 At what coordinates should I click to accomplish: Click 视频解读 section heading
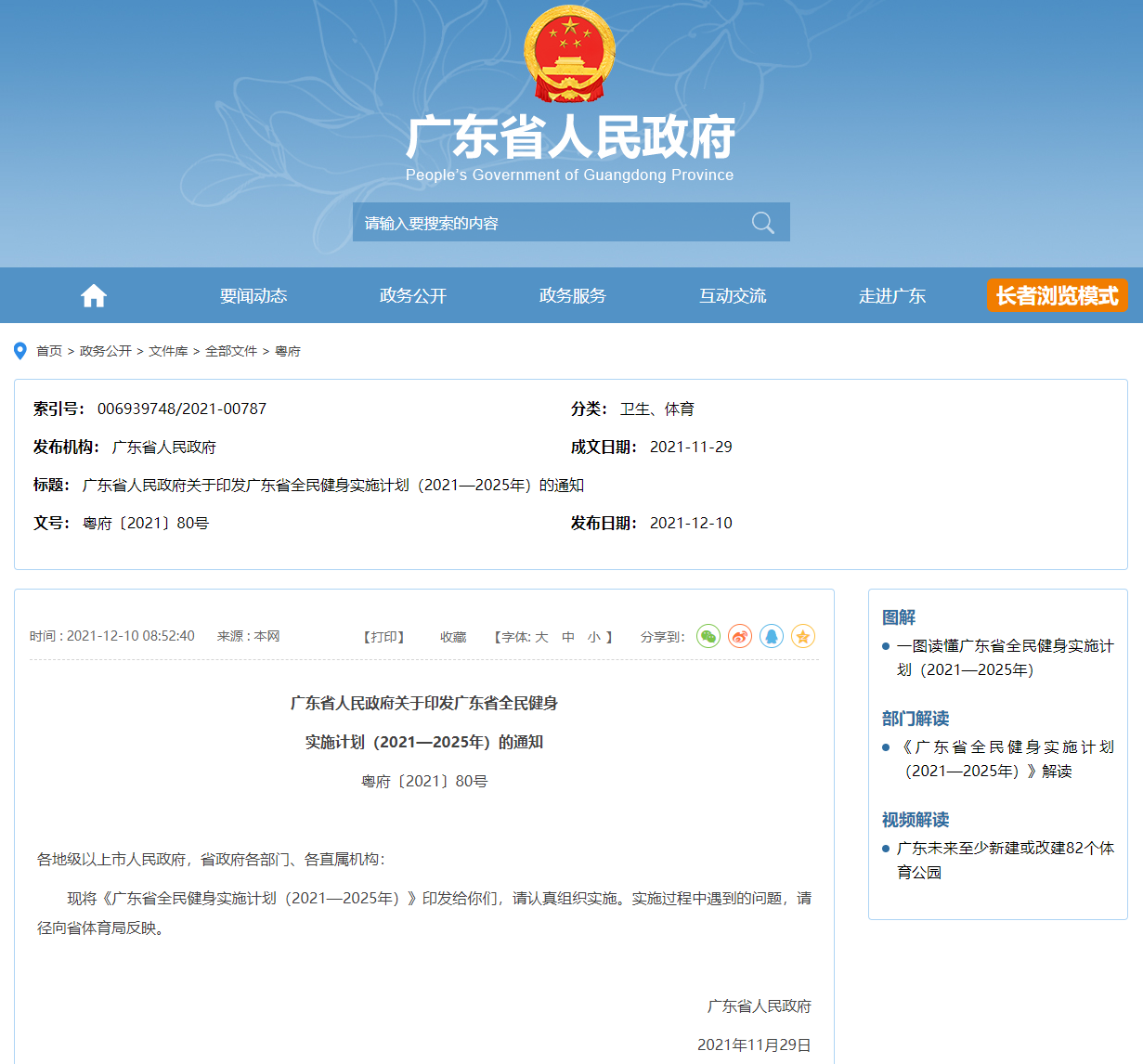point(916,820)
